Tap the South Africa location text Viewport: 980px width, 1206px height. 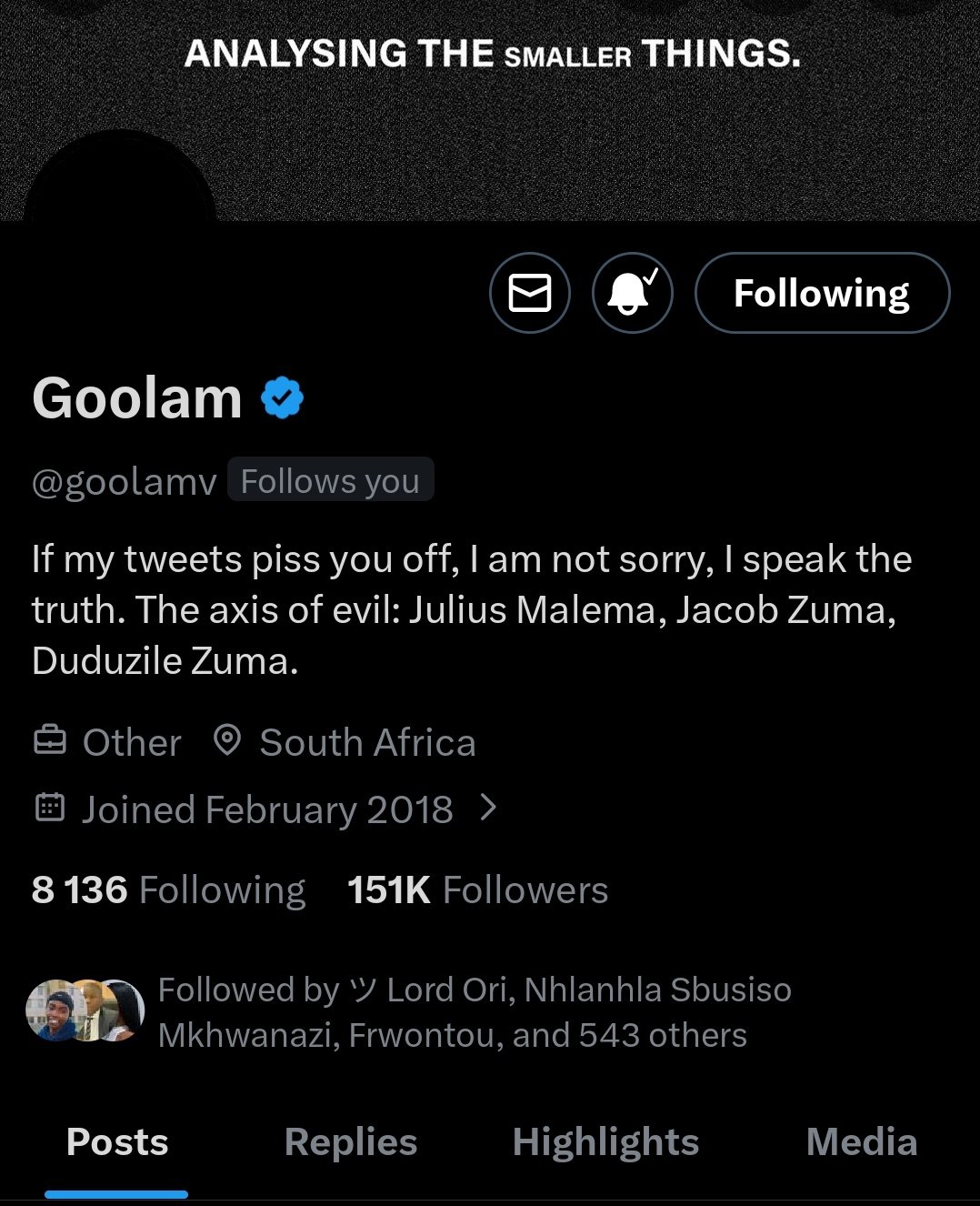(x=367, y=742)
